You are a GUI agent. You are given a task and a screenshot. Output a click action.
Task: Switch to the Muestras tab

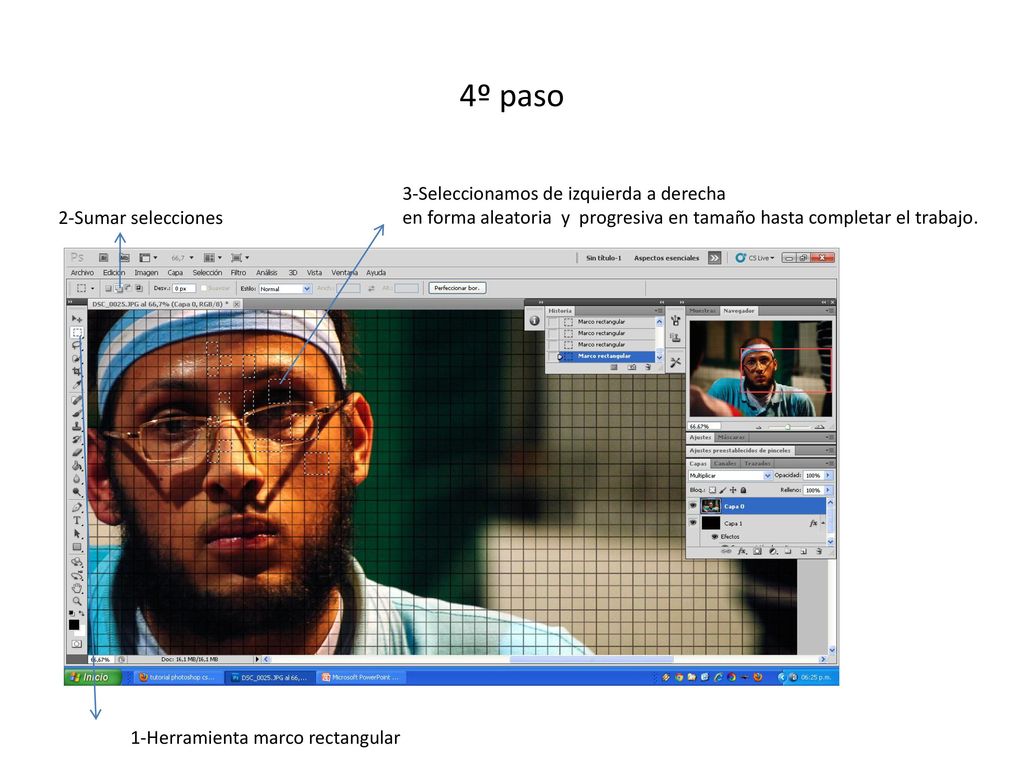point(703,311)
